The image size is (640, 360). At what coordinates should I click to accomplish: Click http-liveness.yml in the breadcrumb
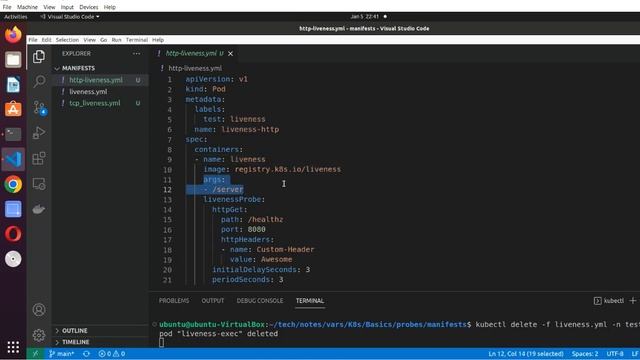pyautogui.click(x=195, y=68)
